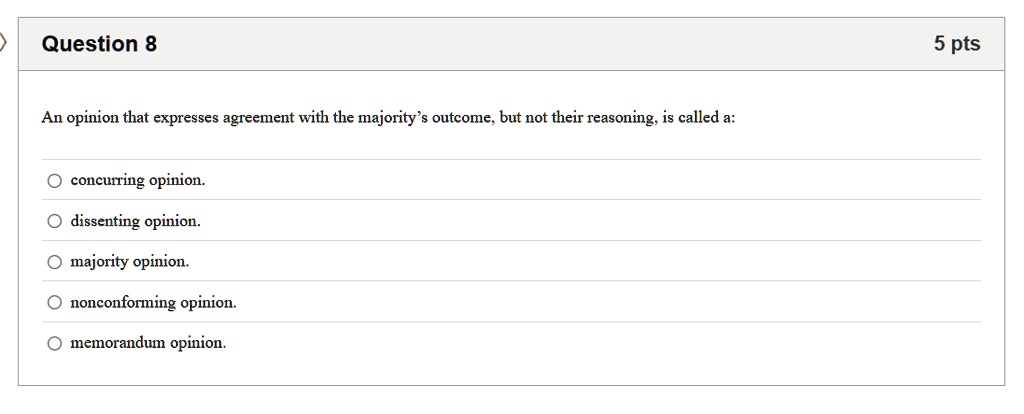Select the dissenting opinion radio button
Screen dimensions: 1024x414
(x=54, y=221)
